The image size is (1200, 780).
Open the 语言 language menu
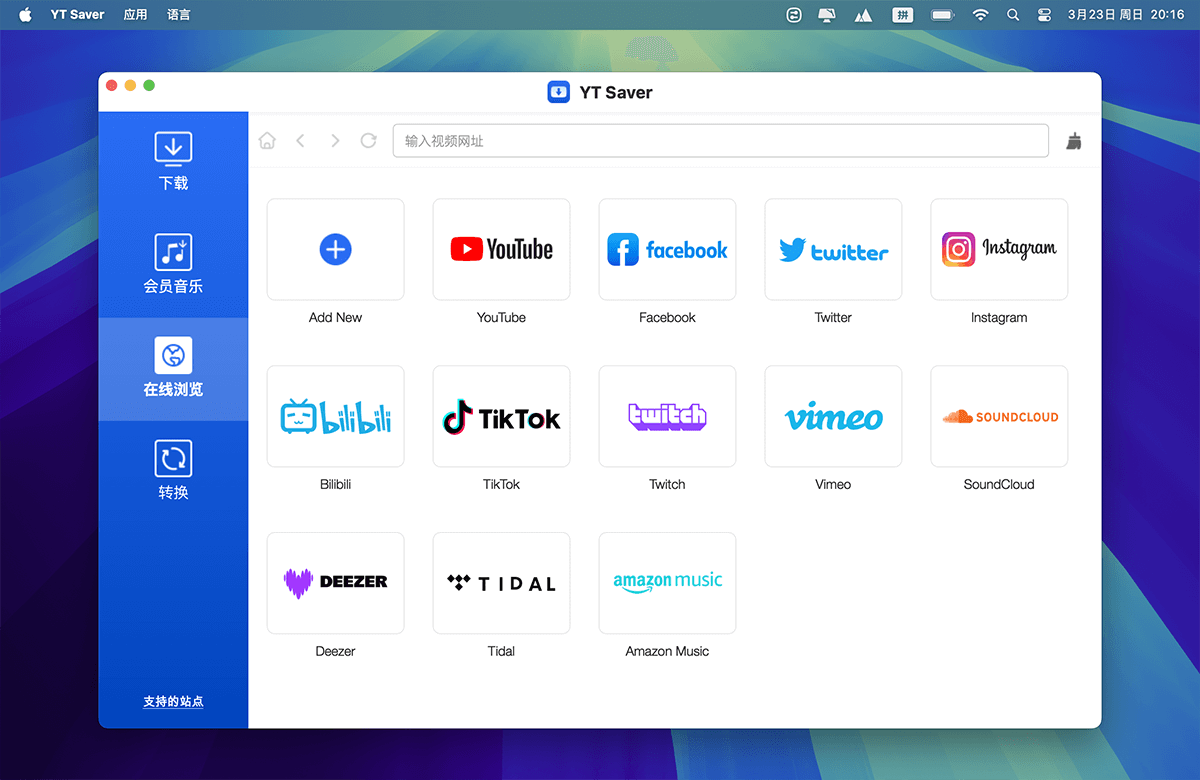tap(179, 15)
